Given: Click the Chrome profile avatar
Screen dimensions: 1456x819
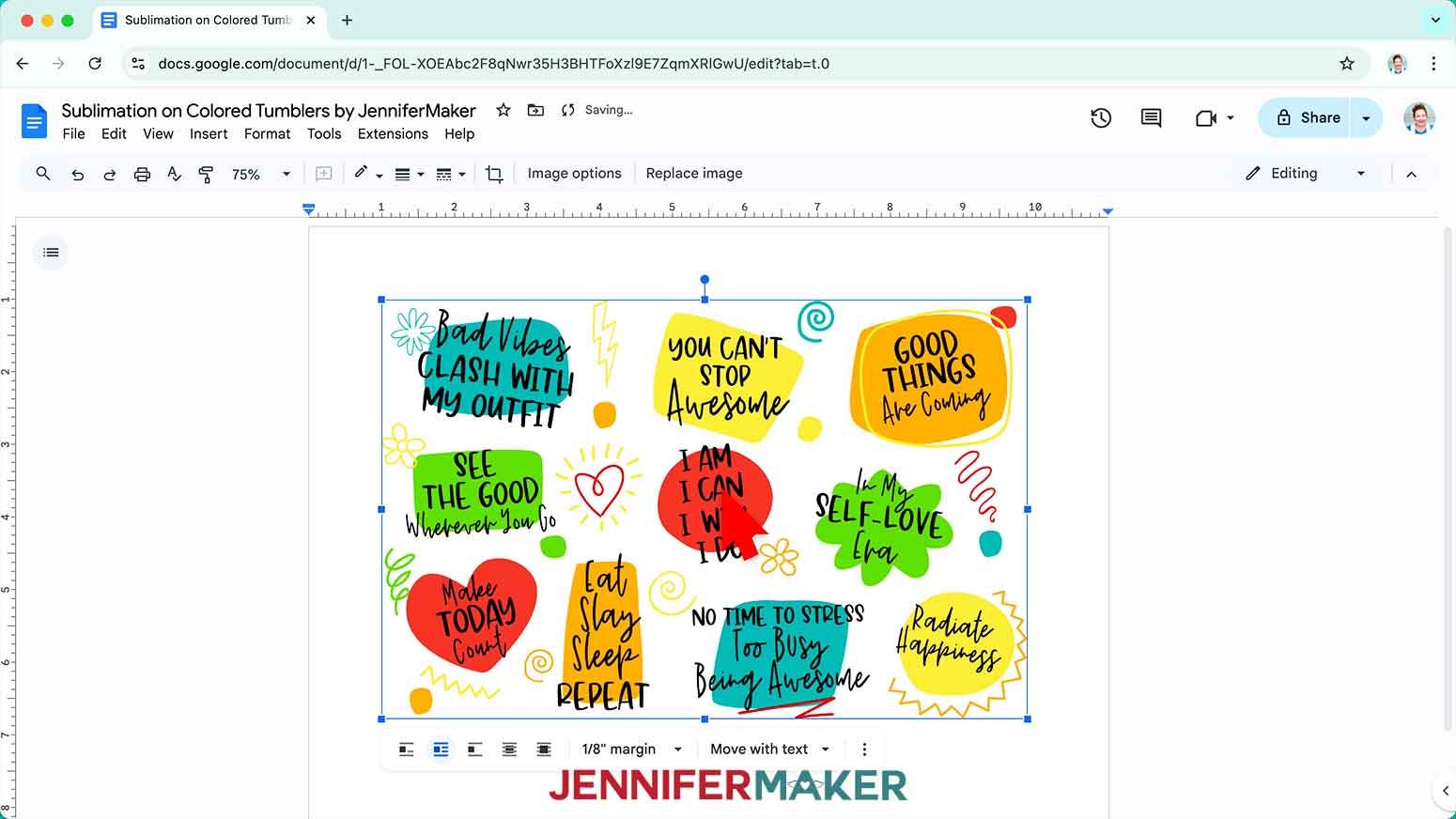Looking at the screenshot, I should pos(1398,64).
